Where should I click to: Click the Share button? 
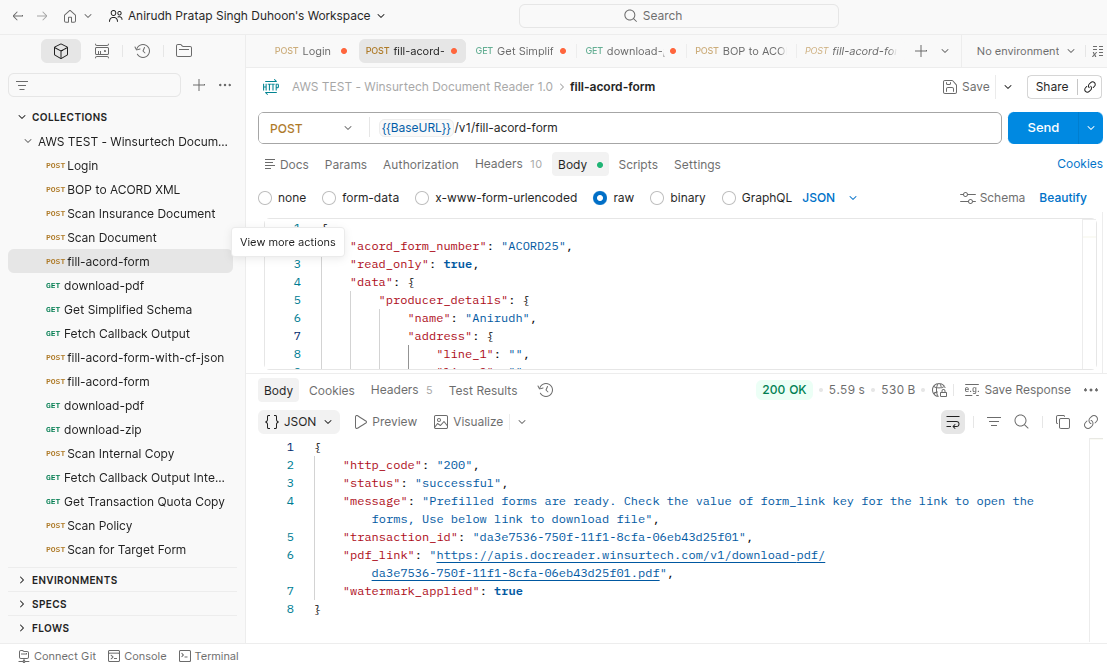pos(1051,87)
